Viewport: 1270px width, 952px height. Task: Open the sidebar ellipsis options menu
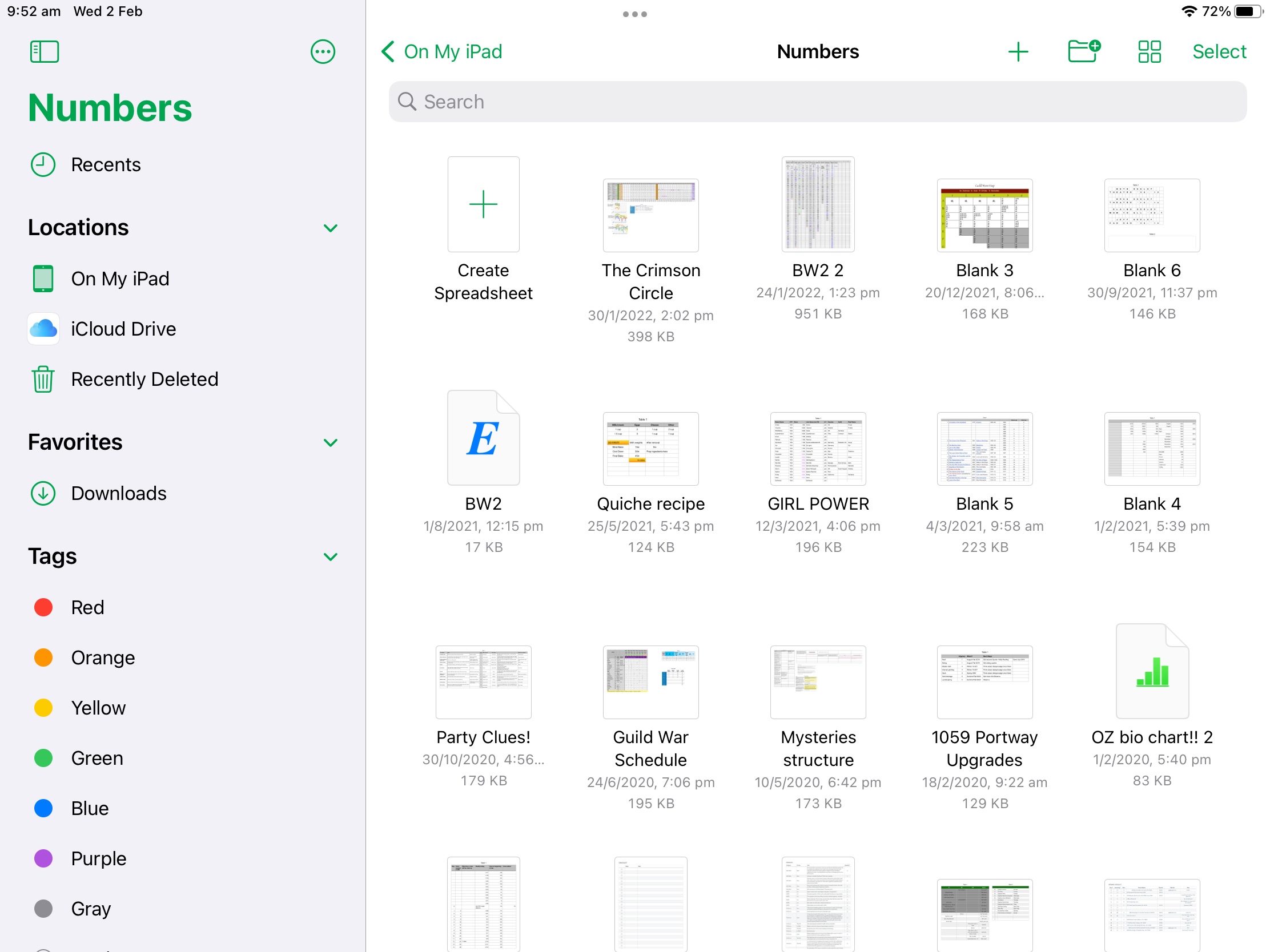click(323, 51)
